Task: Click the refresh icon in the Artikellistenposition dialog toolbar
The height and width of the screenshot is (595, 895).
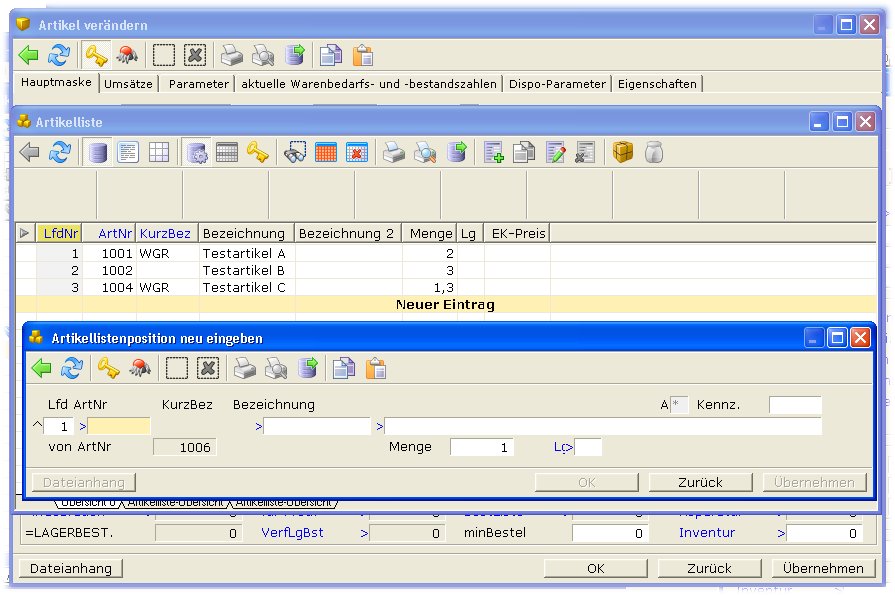Action: point(72,369)
